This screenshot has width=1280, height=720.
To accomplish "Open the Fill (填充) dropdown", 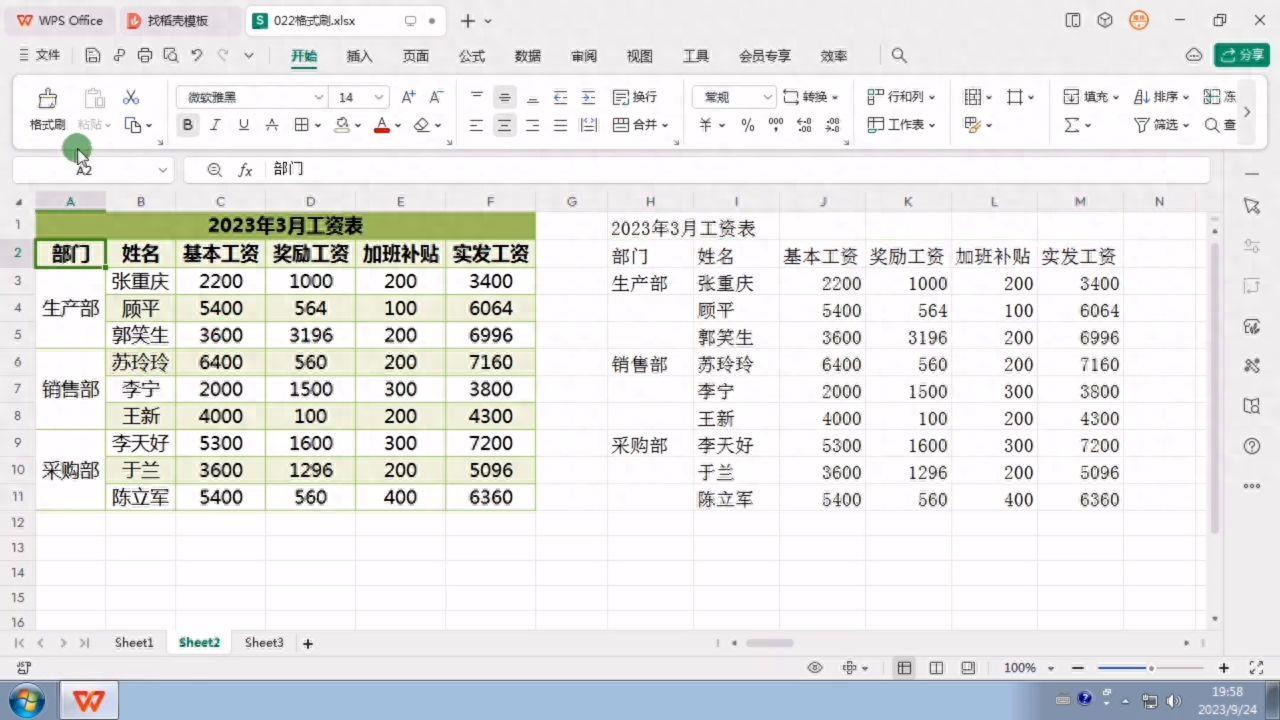I will (1091, 97).
